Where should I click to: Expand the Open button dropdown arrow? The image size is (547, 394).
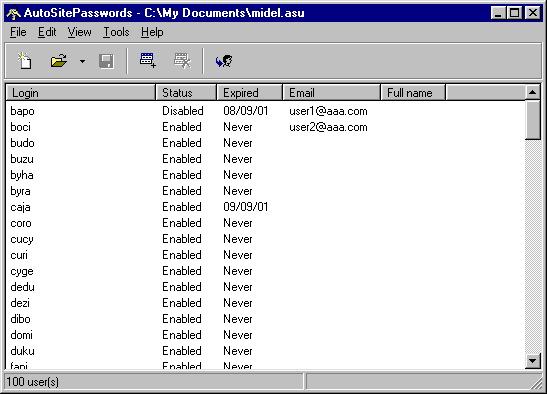(82, 61)
